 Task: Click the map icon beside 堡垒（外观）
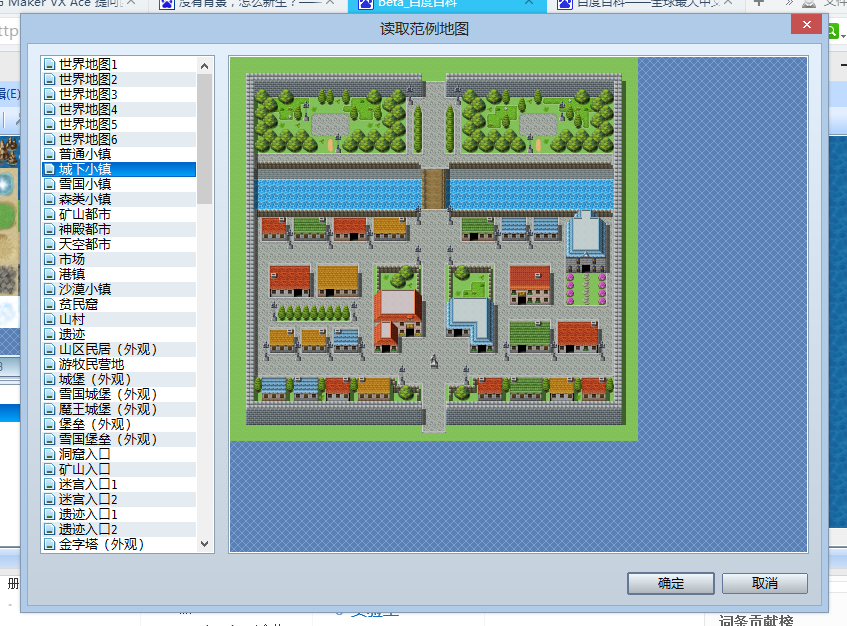tap(50, 424)
